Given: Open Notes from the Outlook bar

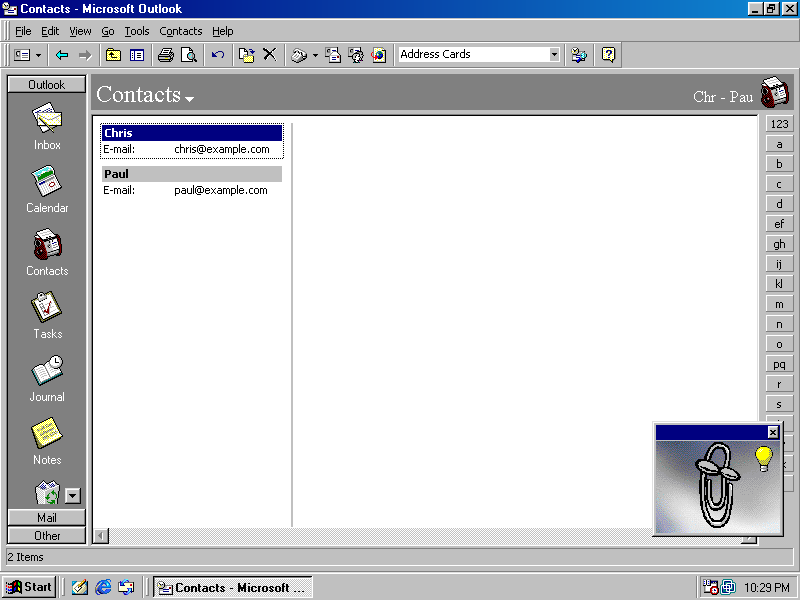Looking at the screenshot, I should 47,441.
